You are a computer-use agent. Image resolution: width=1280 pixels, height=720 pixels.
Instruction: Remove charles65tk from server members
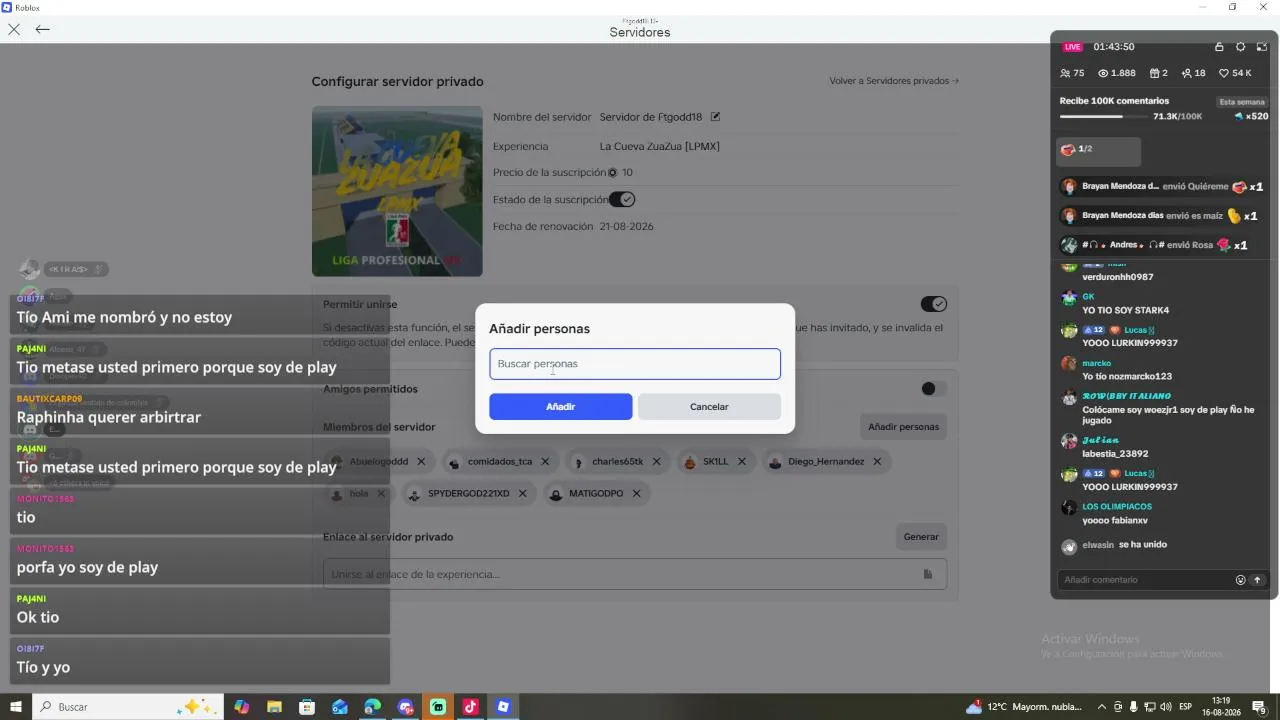coord(657,462)
